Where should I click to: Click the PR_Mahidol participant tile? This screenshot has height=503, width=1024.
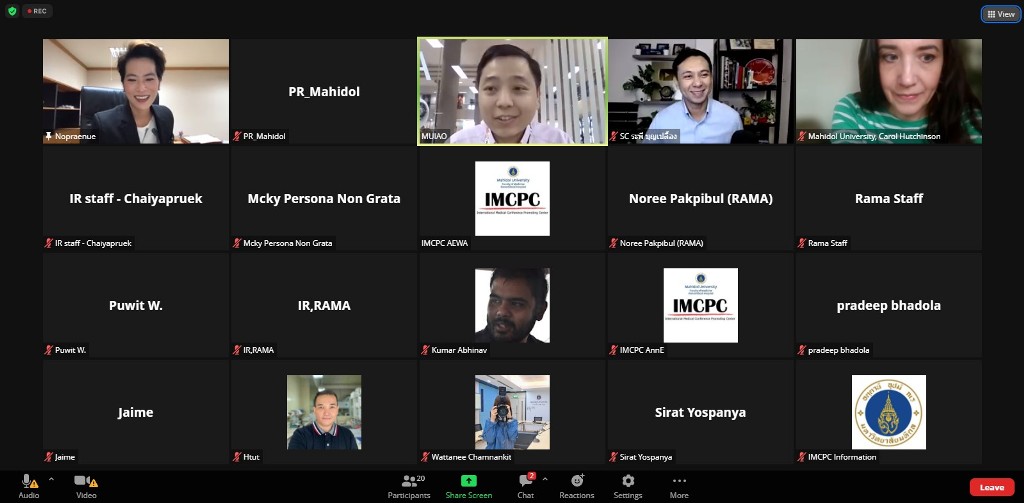tap(323, 91)
